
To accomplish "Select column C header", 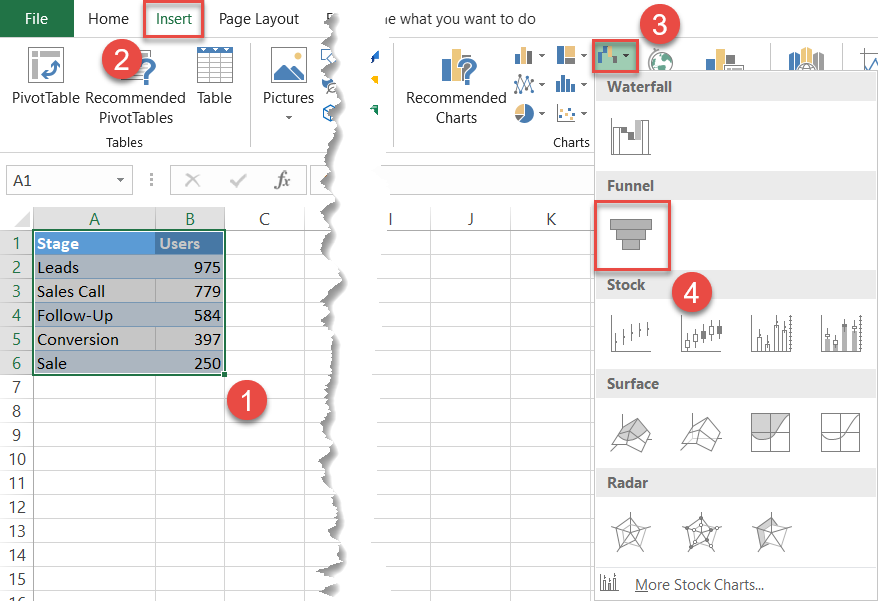I will coord(264,218).
